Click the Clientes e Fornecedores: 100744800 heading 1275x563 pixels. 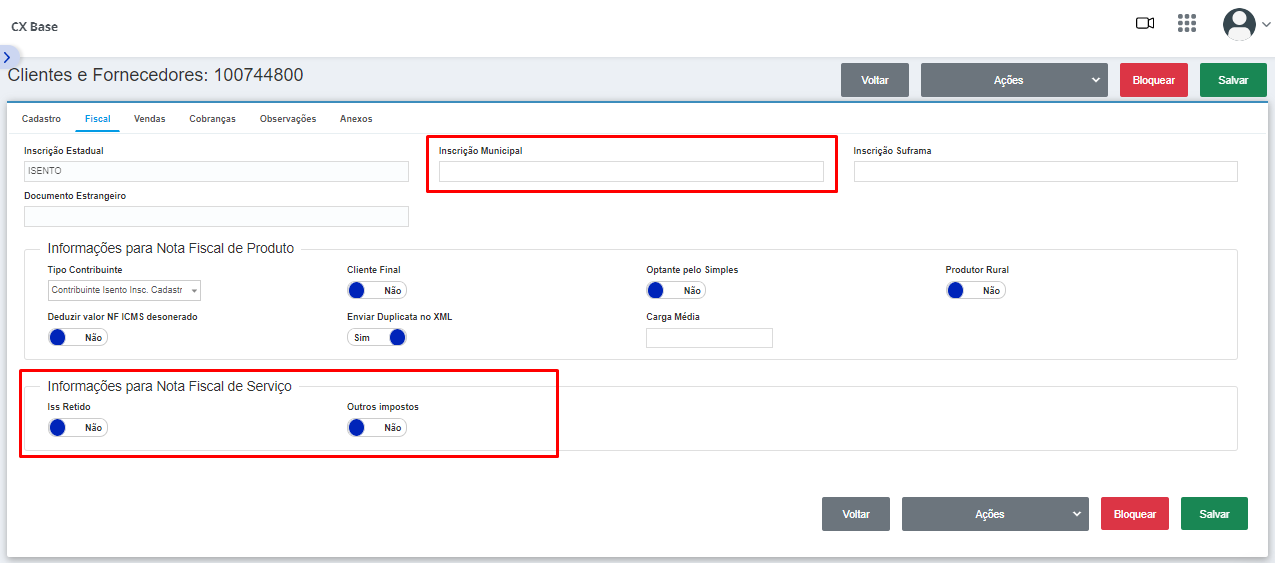point(155,75)
